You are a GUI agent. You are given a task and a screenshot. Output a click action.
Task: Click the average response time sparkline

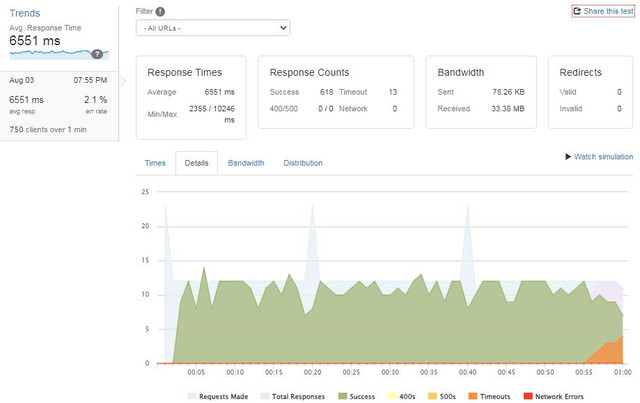[x=59, y=54]
